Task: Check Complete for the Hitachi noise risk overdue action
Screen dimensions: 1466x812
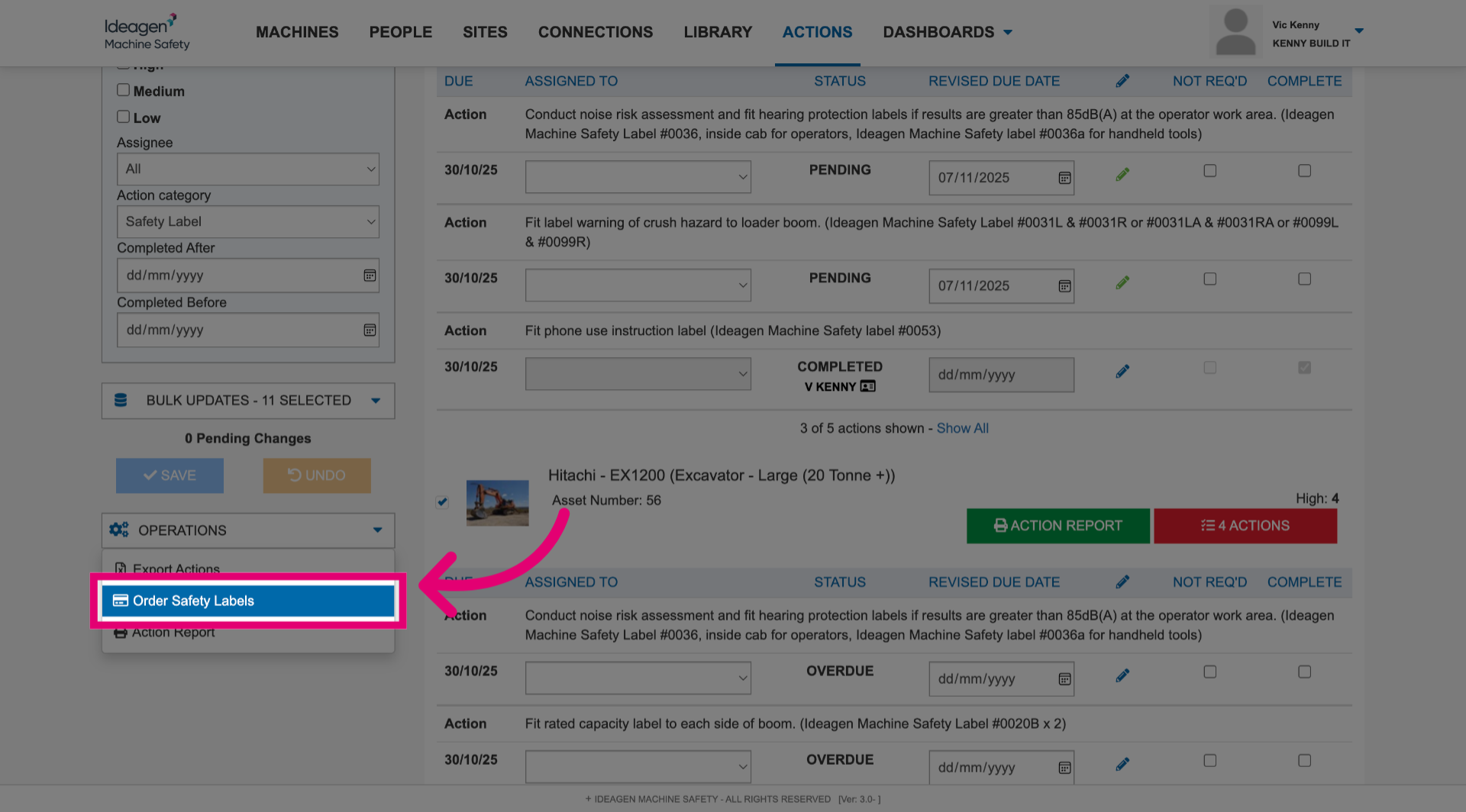Action: click(1305, 672)
